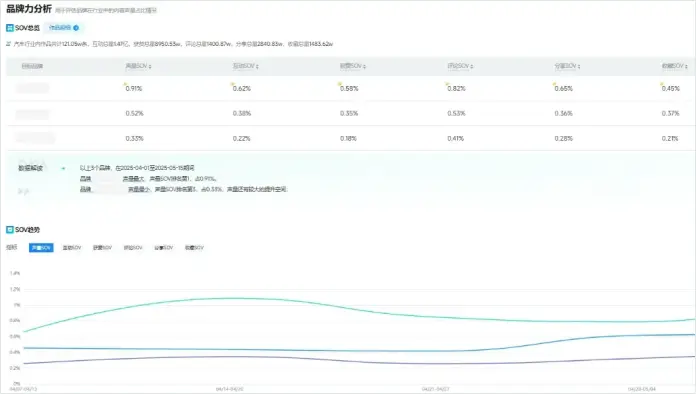Click the SOV趋势 section icon
Viewport: 696px width, 394px height.
(x=10, y=230)
